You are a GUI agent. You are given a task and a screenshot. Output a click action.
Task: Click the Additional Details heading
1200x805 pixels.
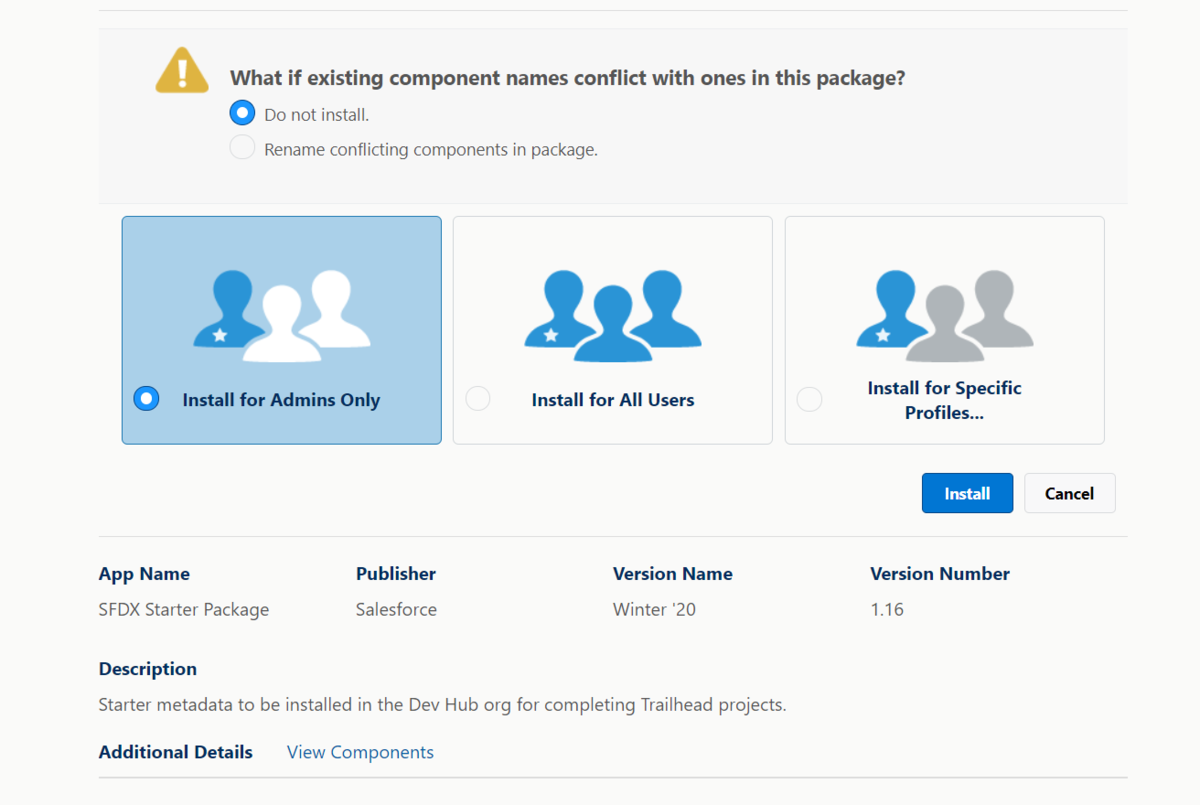pyautogui.click(x=175, y=752)
